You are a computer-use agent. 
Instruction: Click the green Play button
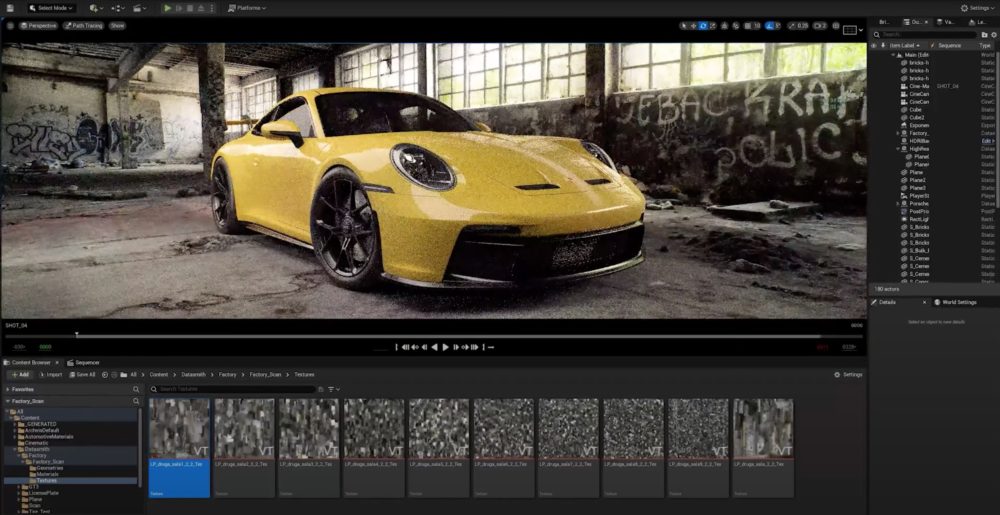click(x=168, y=8)
